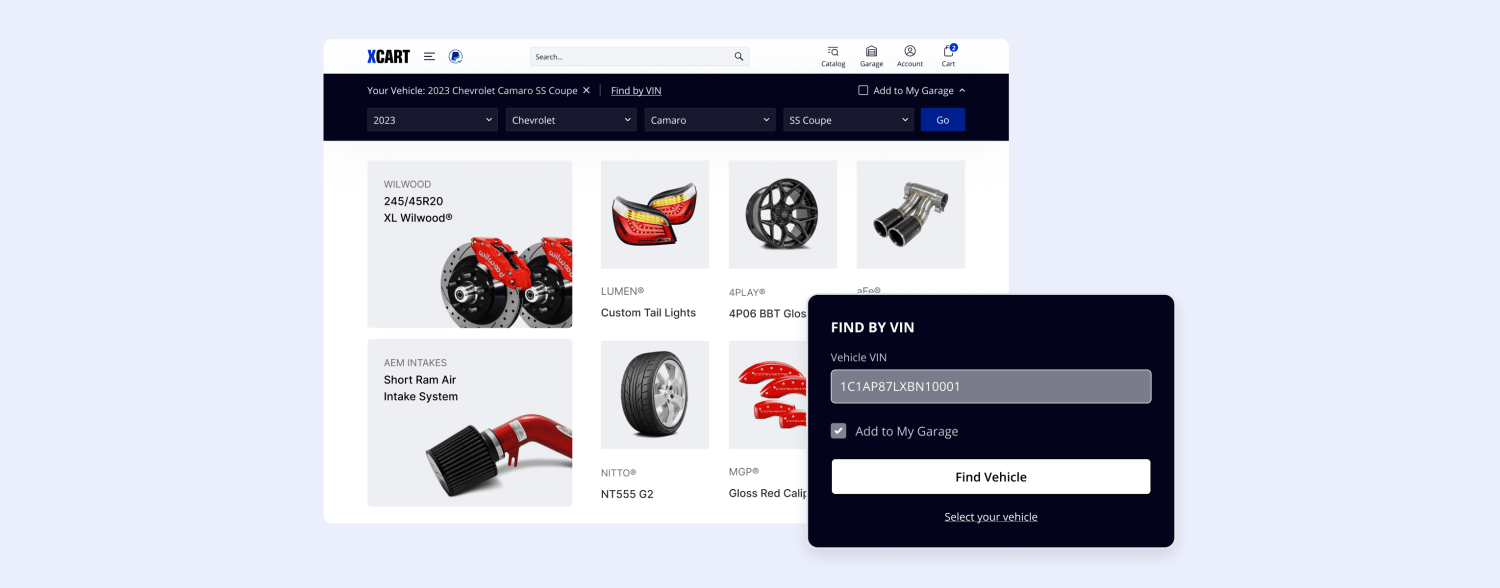Open the Catalog icon in header
1500x588 pixels.
pos(832,55)
